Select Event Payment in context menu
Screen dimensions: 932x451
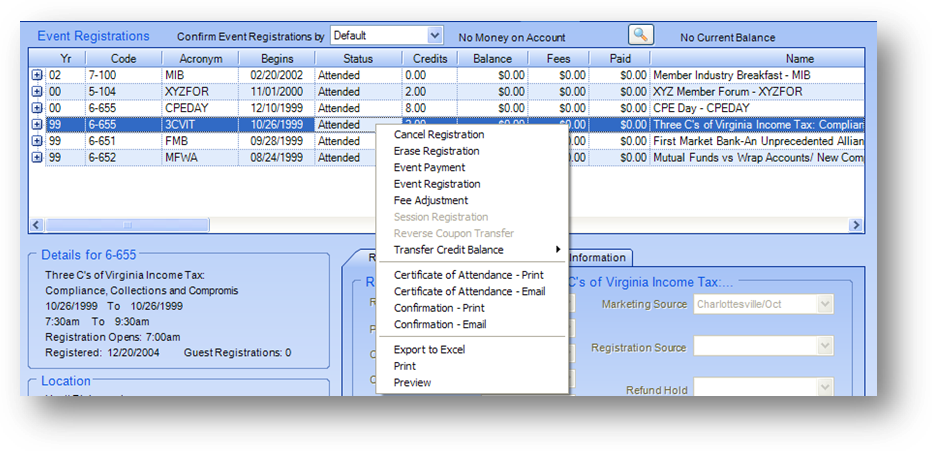point(429,167)
